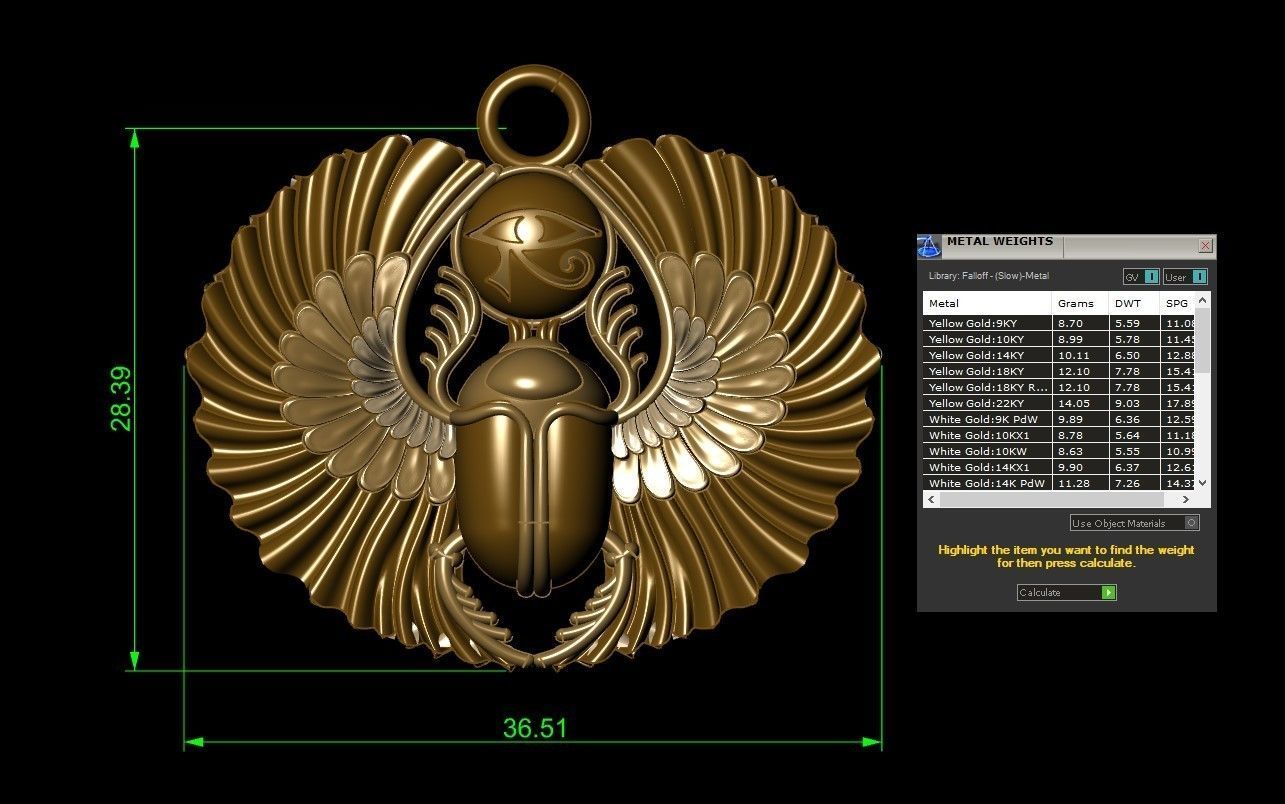This screenshot has height=804, width=1285.
Task: Click the Gemvision logo on Metal Weights panel
Action: [x=927, y=244]
